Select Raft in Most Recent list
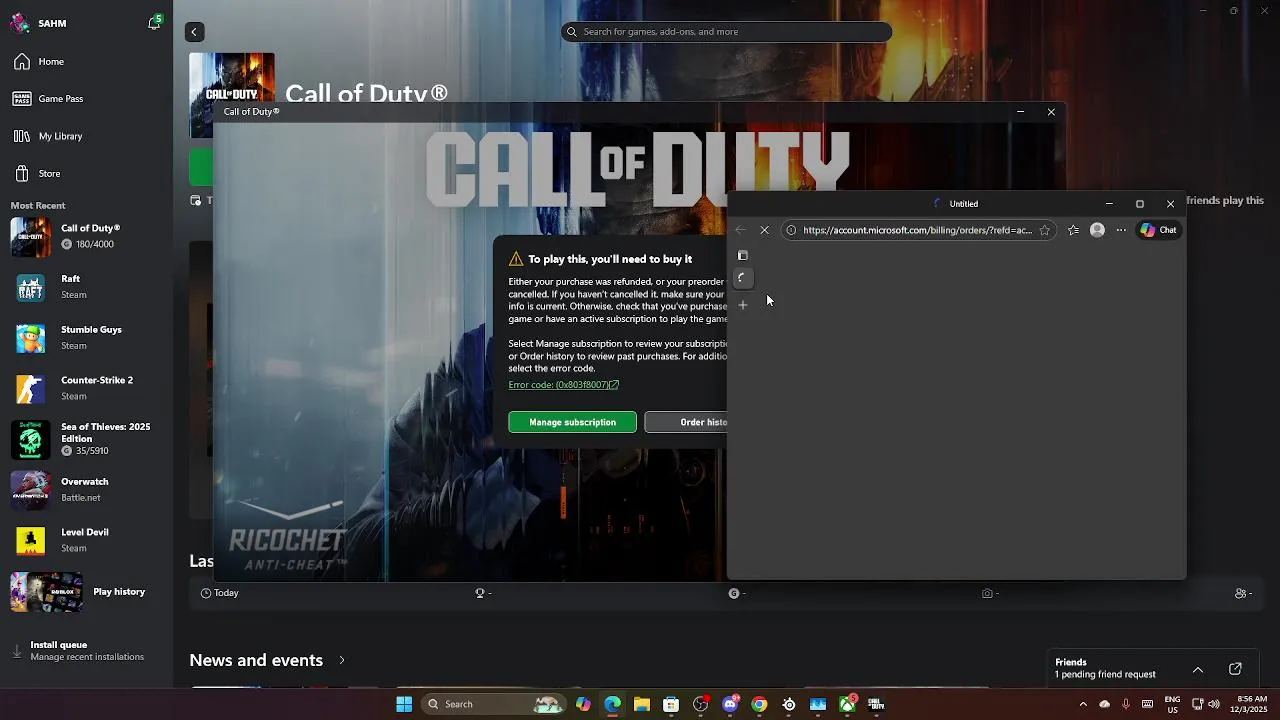 point(87,287)
